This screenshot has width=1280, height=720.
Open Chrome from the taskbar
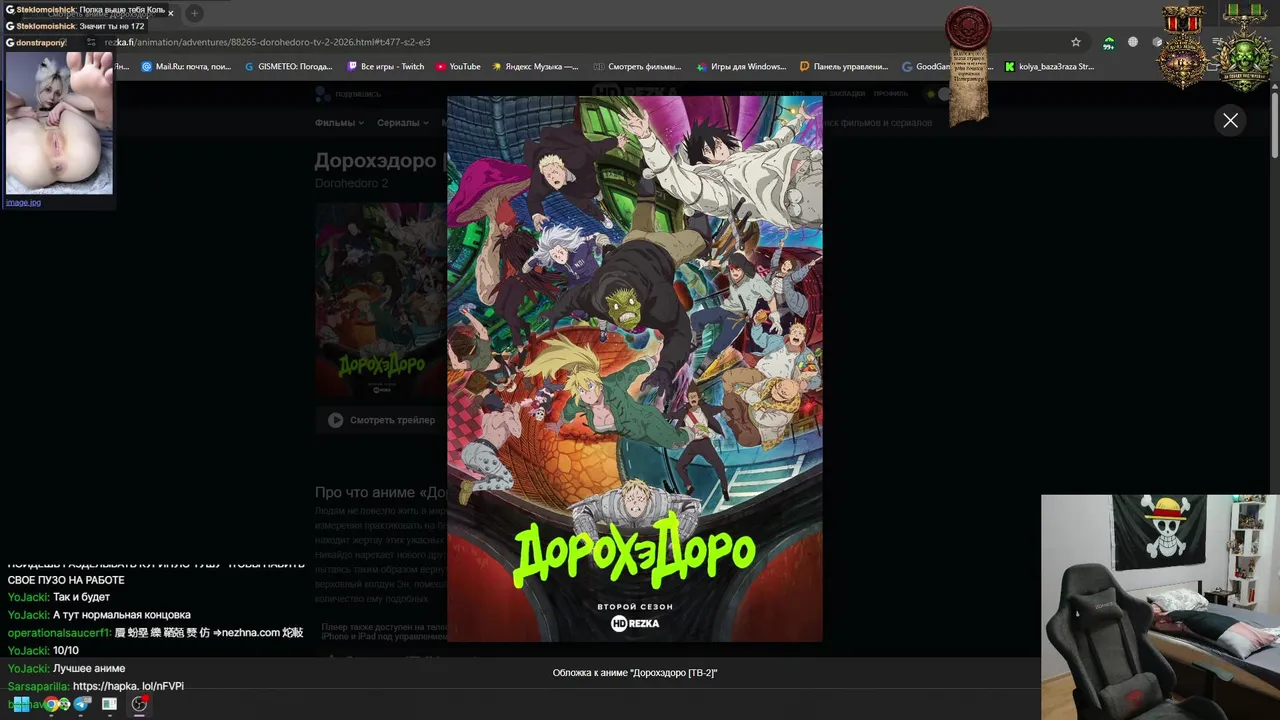click(x=52, y=704)
